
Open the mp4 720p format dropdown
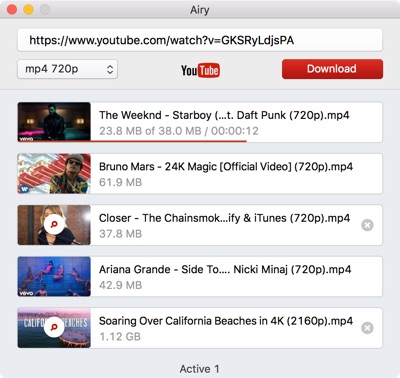(x=67, y=69)
